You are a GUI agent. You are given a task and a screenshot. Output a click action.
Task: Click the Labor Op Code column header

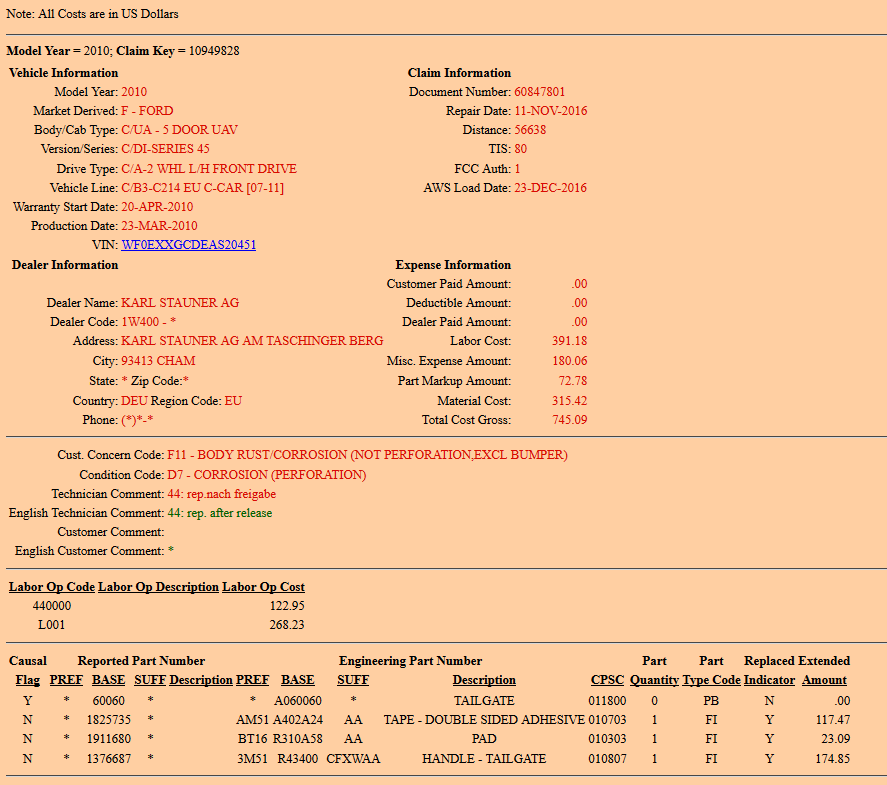click(x=52, y=587)
